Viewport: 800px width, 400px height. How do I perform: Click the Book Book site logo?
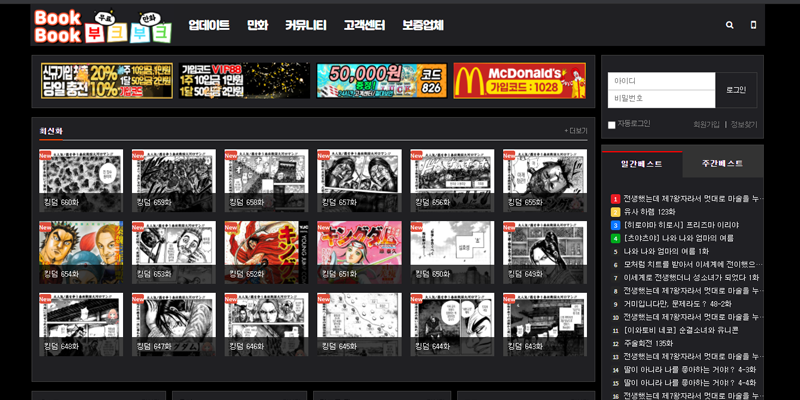tap(103, 26)
